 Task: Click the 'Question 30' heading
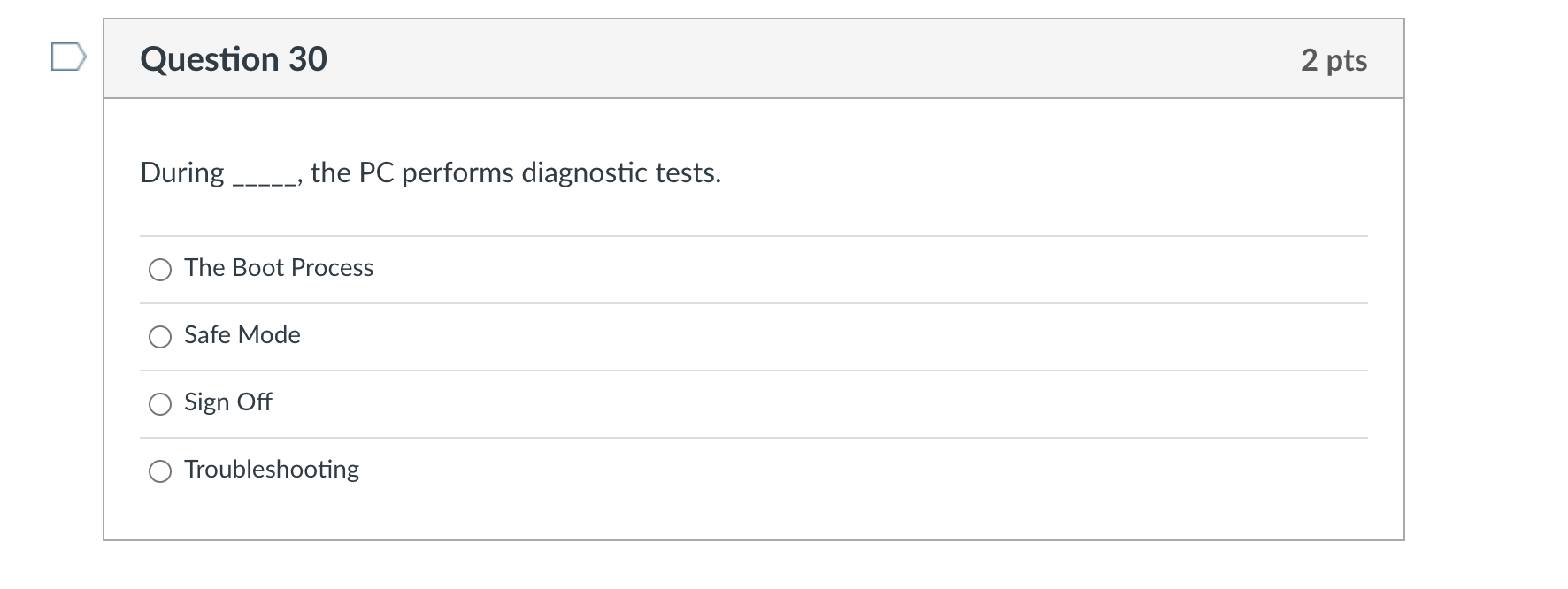coord(234,59)
